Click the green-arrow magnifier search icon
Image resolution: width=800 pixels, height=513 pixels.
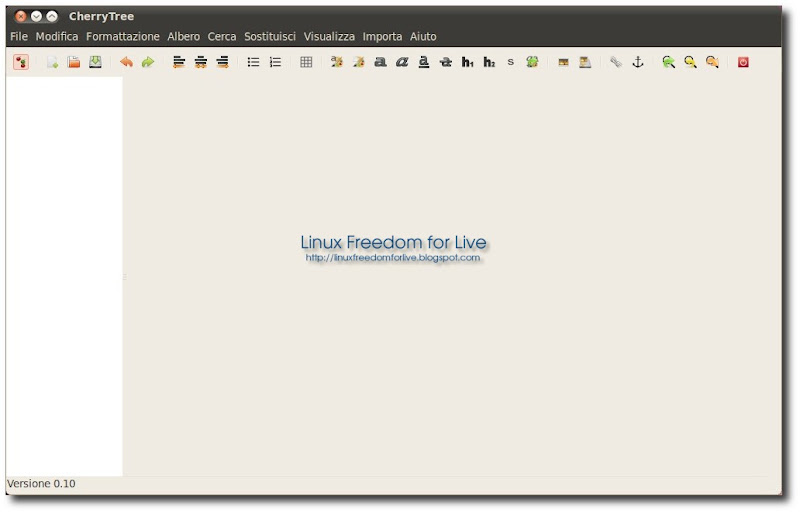[x=668, y=62]
